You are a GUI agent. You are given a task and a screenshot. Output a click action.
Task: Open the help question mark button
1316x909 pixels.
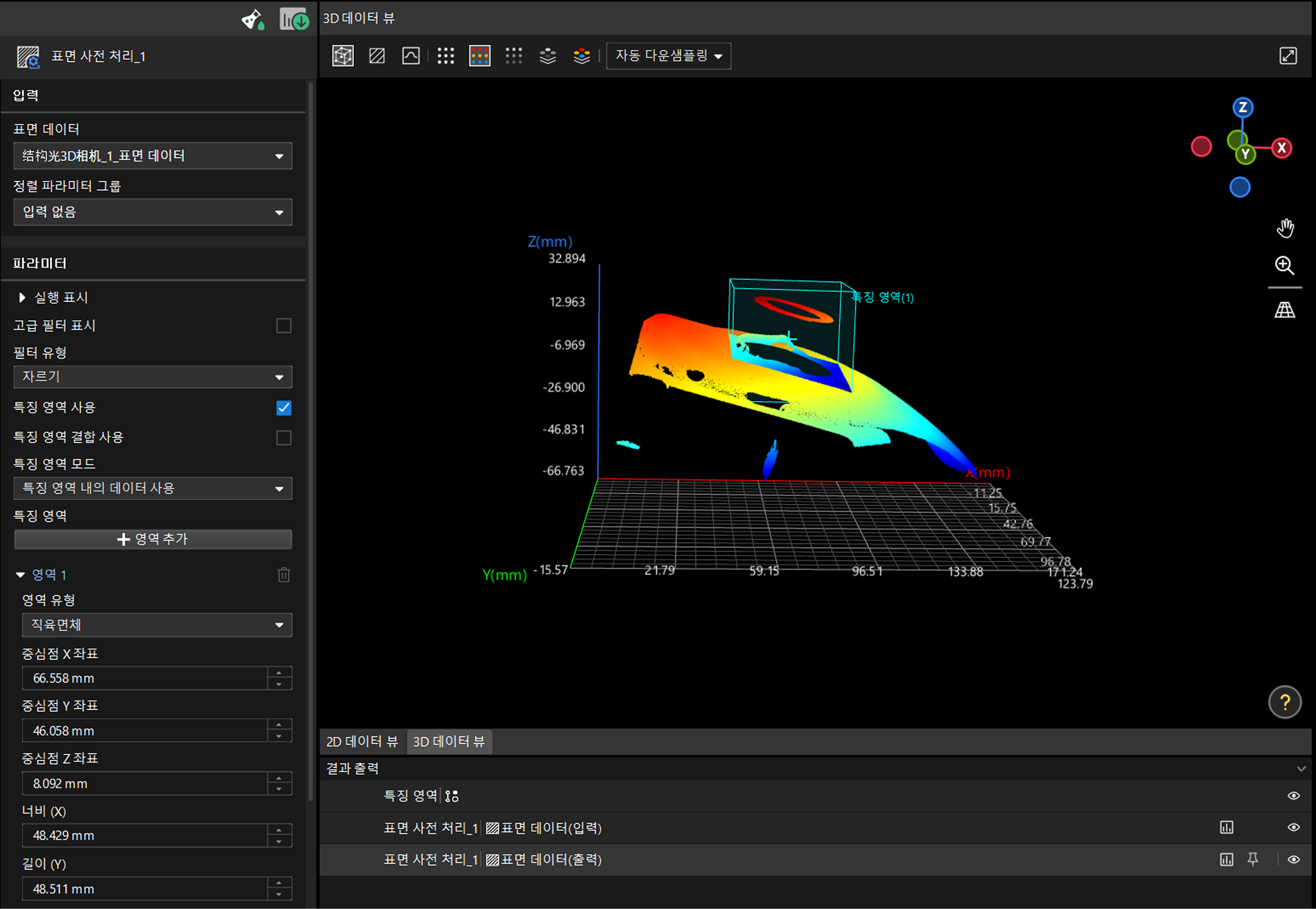pyautogui.click(x=1285, y=702)
